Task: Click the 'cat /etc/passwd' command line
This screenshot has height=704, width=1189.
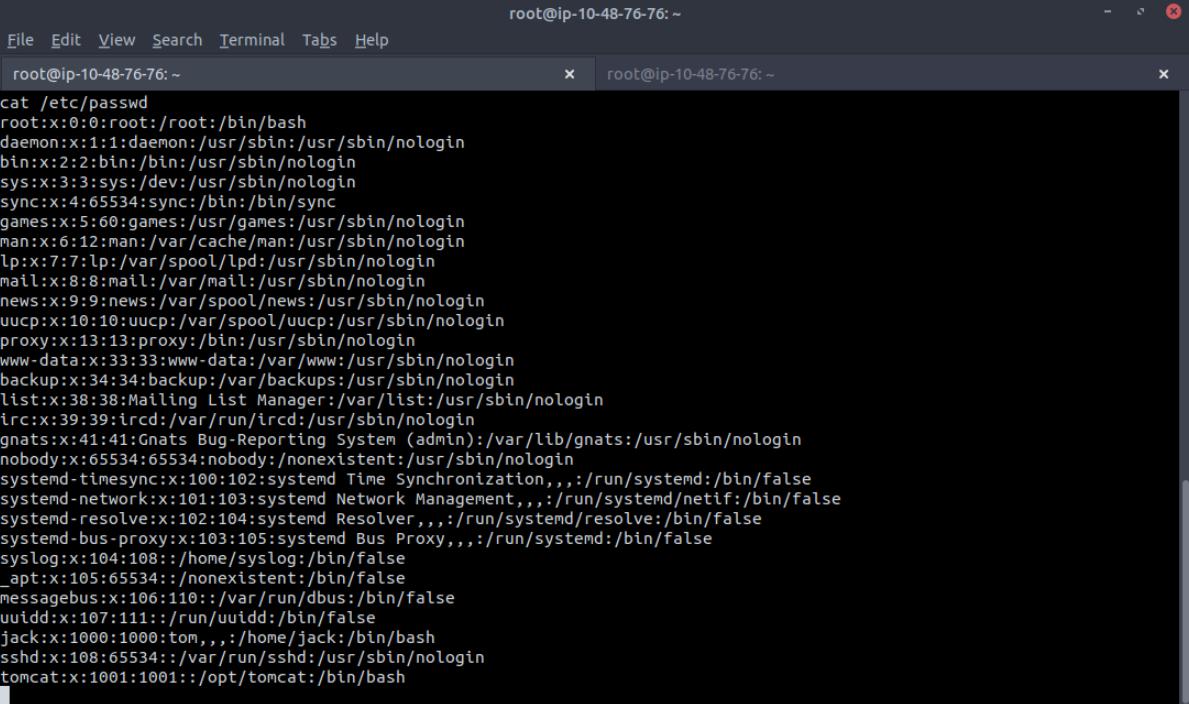Action: (x=75, y=103)
